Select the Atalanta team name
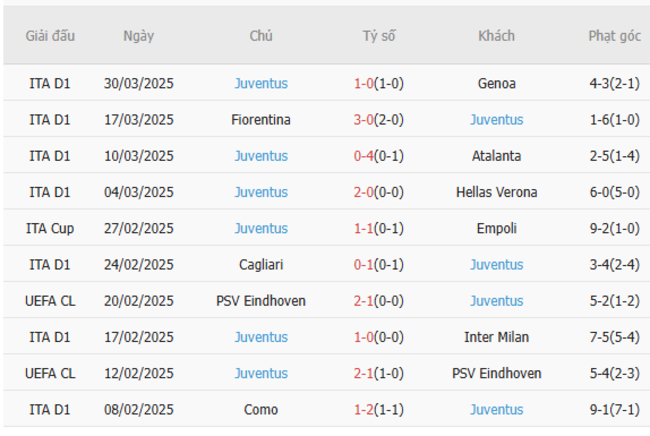 [x=496, y=156]
